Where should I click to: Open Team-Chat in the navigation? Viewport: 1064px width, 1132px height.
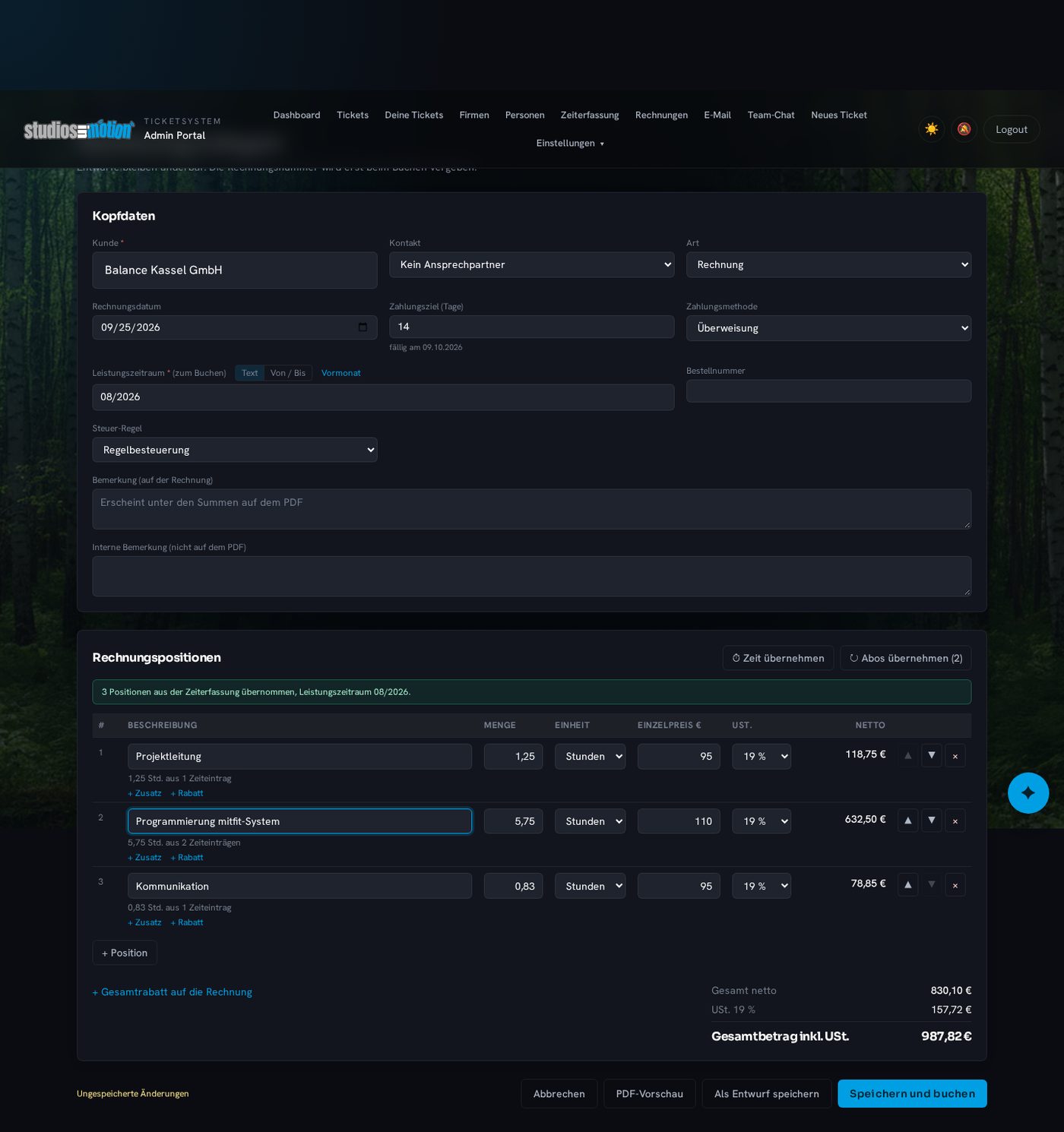(x=771, y=115)
